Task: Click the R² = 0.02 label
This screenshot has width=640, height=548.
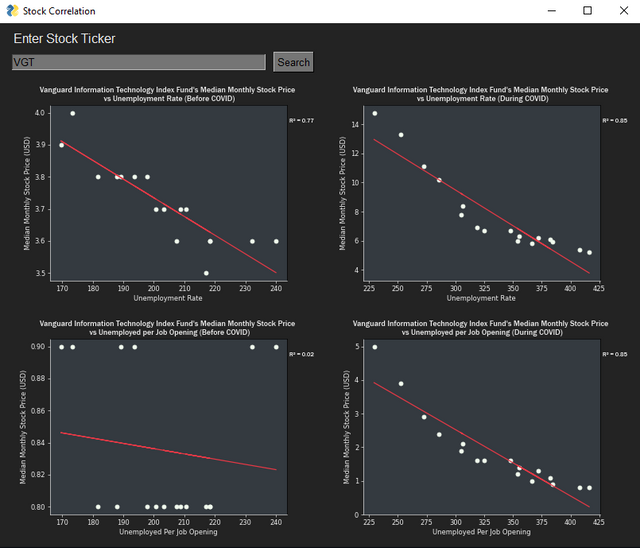Action: point(302,354)
